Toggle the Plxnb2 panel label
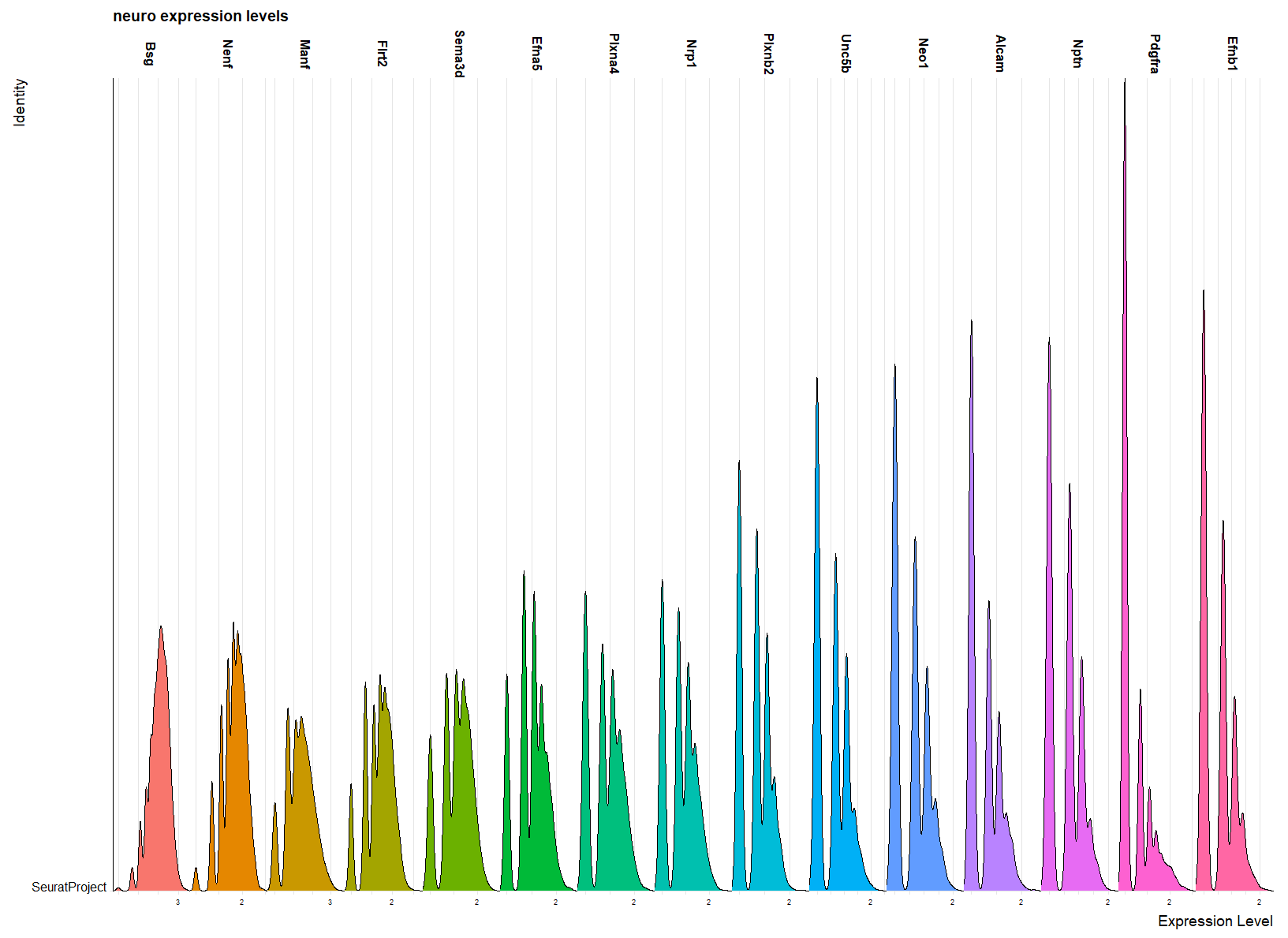 point(767,54)
